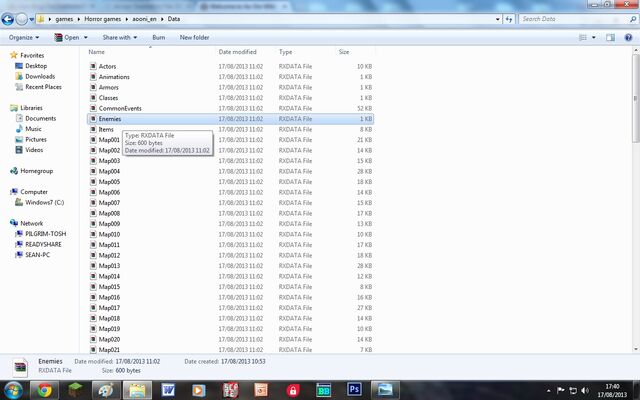Open the recent pages dropdown beside Forward
The width and height of the screenshot is (640, 400).
pos(31,19)
